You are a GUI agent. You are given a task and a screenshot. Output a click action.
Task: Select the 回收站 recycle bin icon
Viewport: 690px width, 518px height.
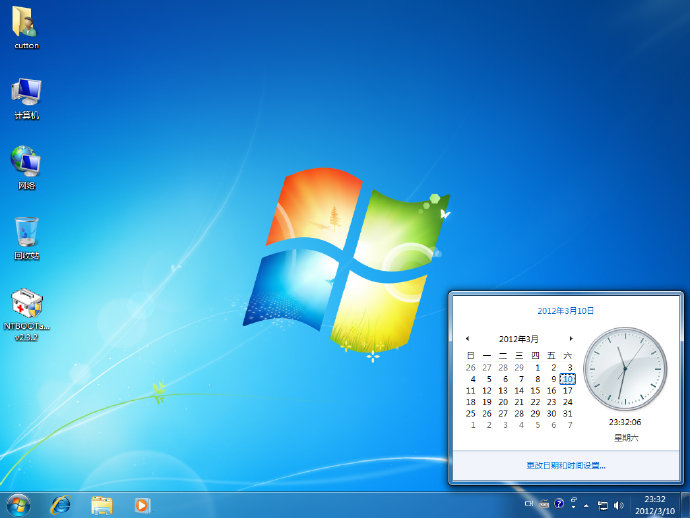tap(26, 238)
